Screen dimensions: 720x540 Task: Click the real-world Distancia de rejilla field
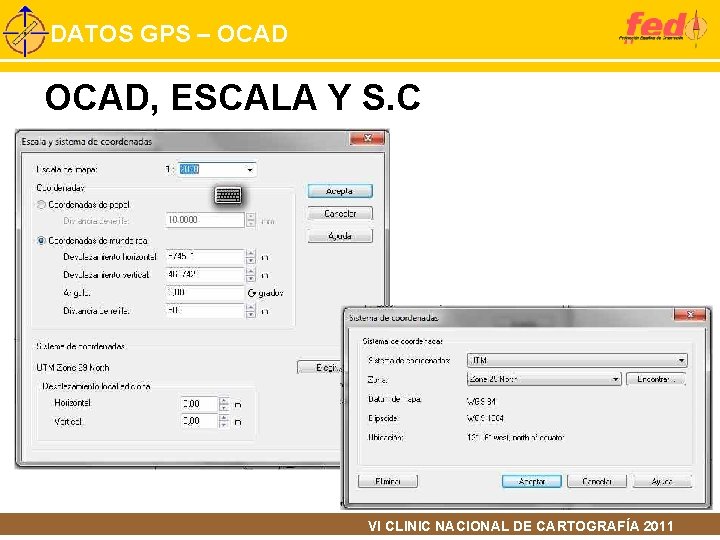click(205, 310)
